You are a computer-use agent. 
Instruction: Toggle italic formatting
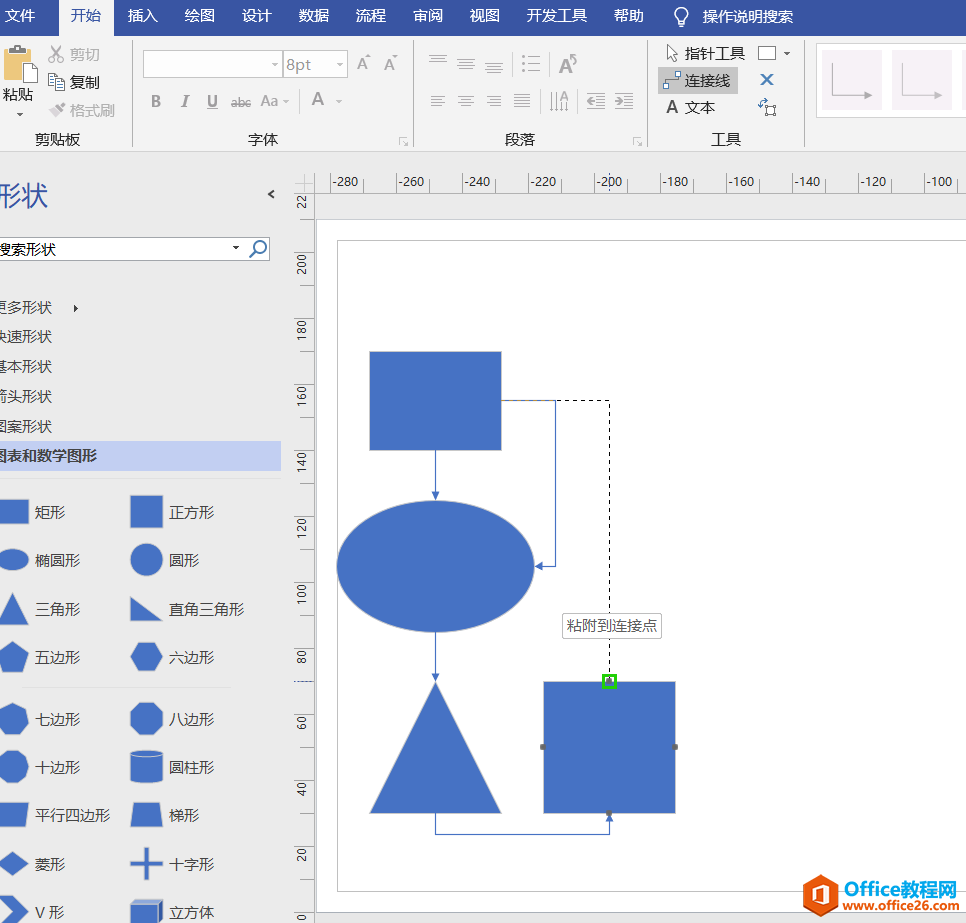[184, 101]
